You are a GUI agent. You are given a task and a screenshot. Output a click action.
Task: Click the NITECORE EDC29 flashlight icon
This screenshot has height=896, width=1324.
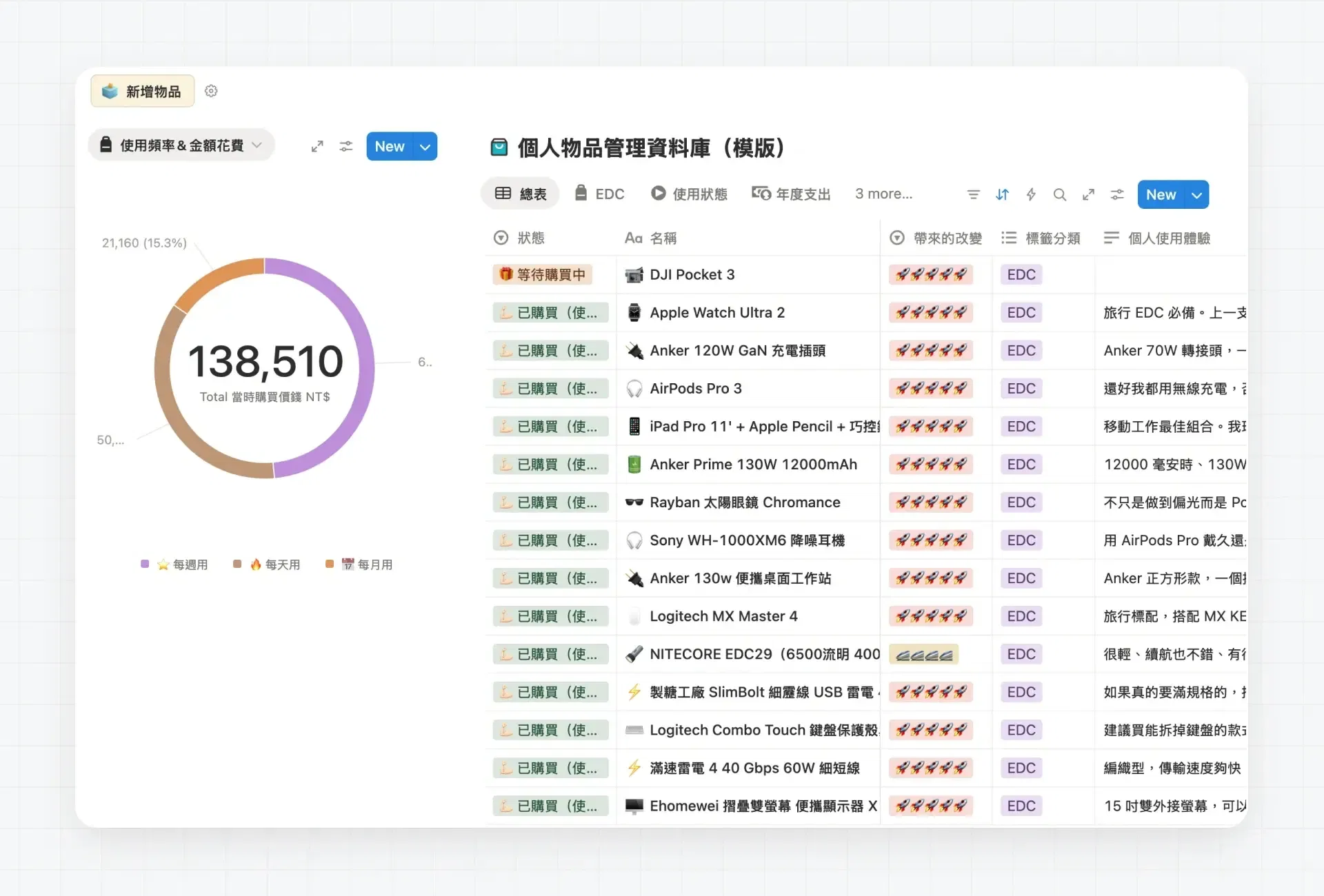point(634,654)
